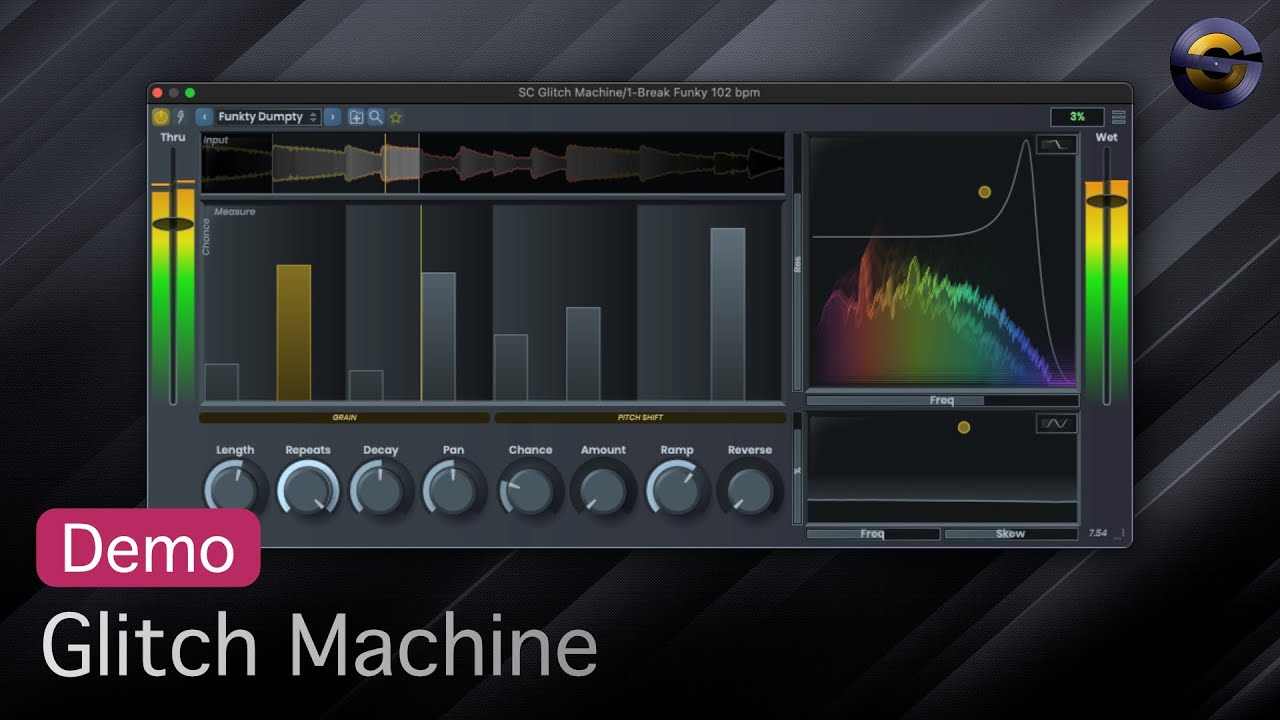This screenshot has height=720, width=1280.
Task: Click the Reverse knob
Action: [750, 489]
